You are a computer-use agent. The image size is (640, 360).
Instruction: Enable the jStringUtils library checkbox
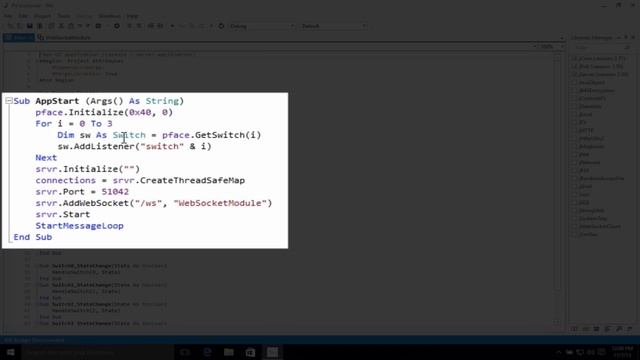click(576, 210)
